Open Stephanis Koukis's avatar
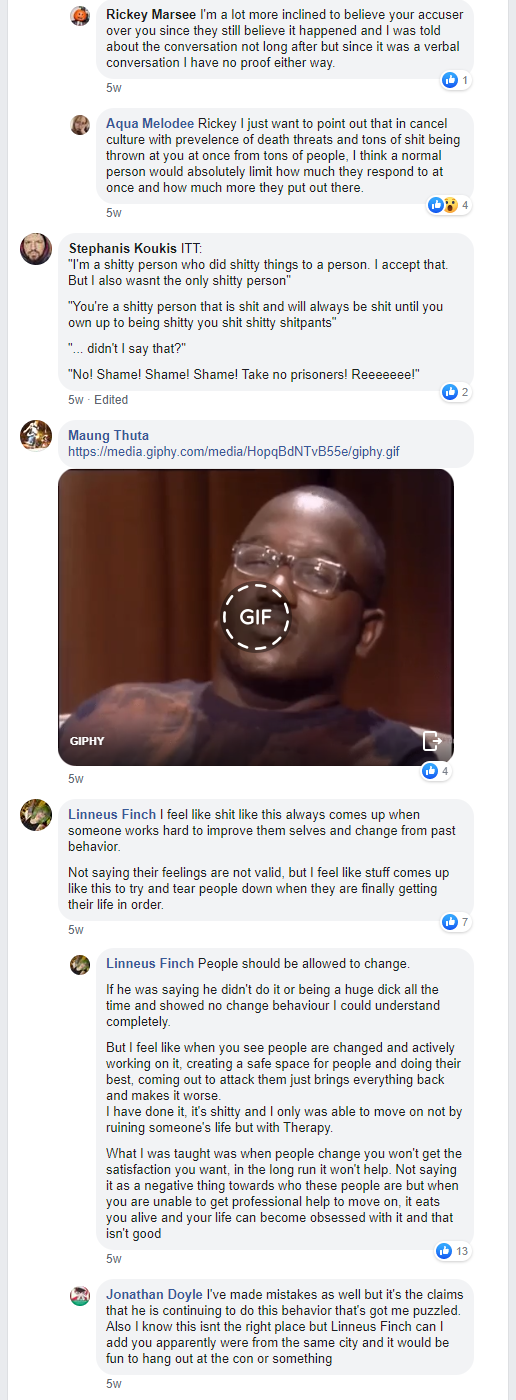Image resolution: width=516 pixels, height=1400 pixels. click(36, 249)
